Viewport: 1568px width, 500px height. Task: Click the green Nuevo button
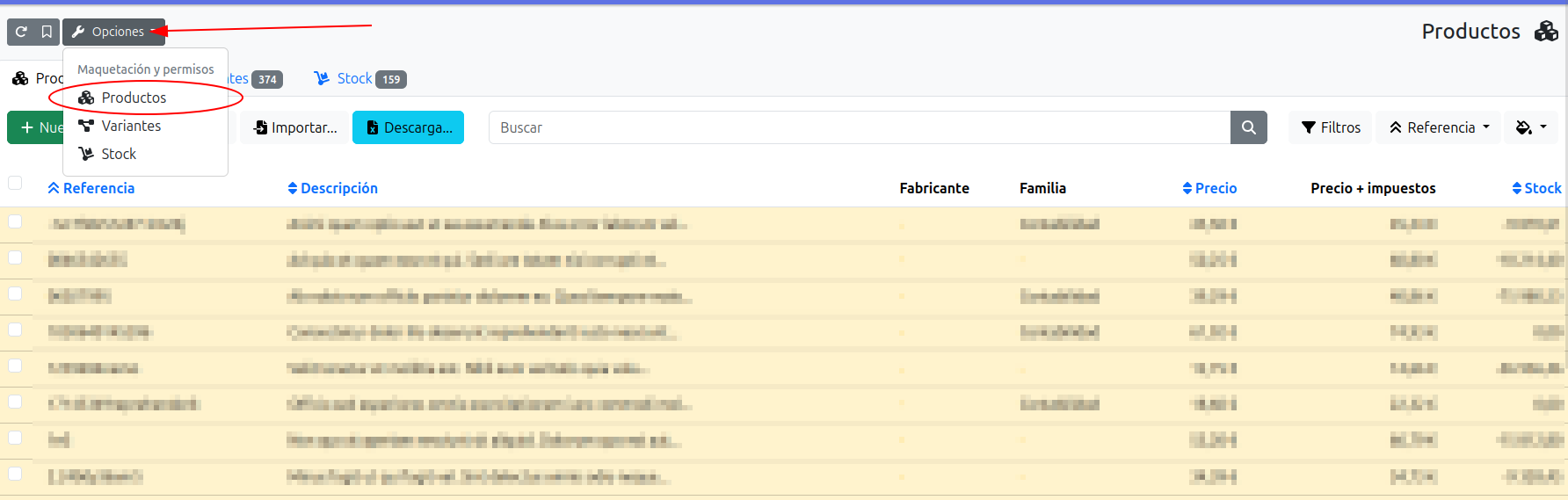coord(35,127)
